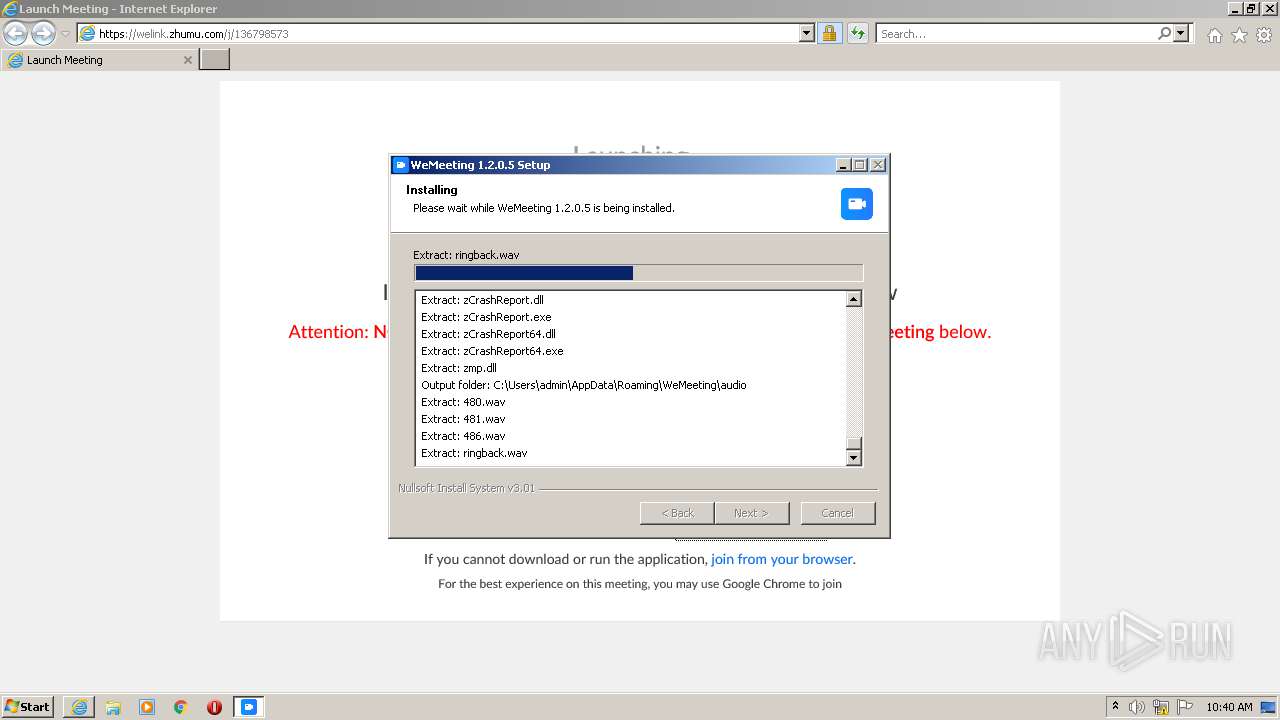This screenshot has width=1280, height=720.
Task: Go to the IE Home page icon
Action: 1214,35
